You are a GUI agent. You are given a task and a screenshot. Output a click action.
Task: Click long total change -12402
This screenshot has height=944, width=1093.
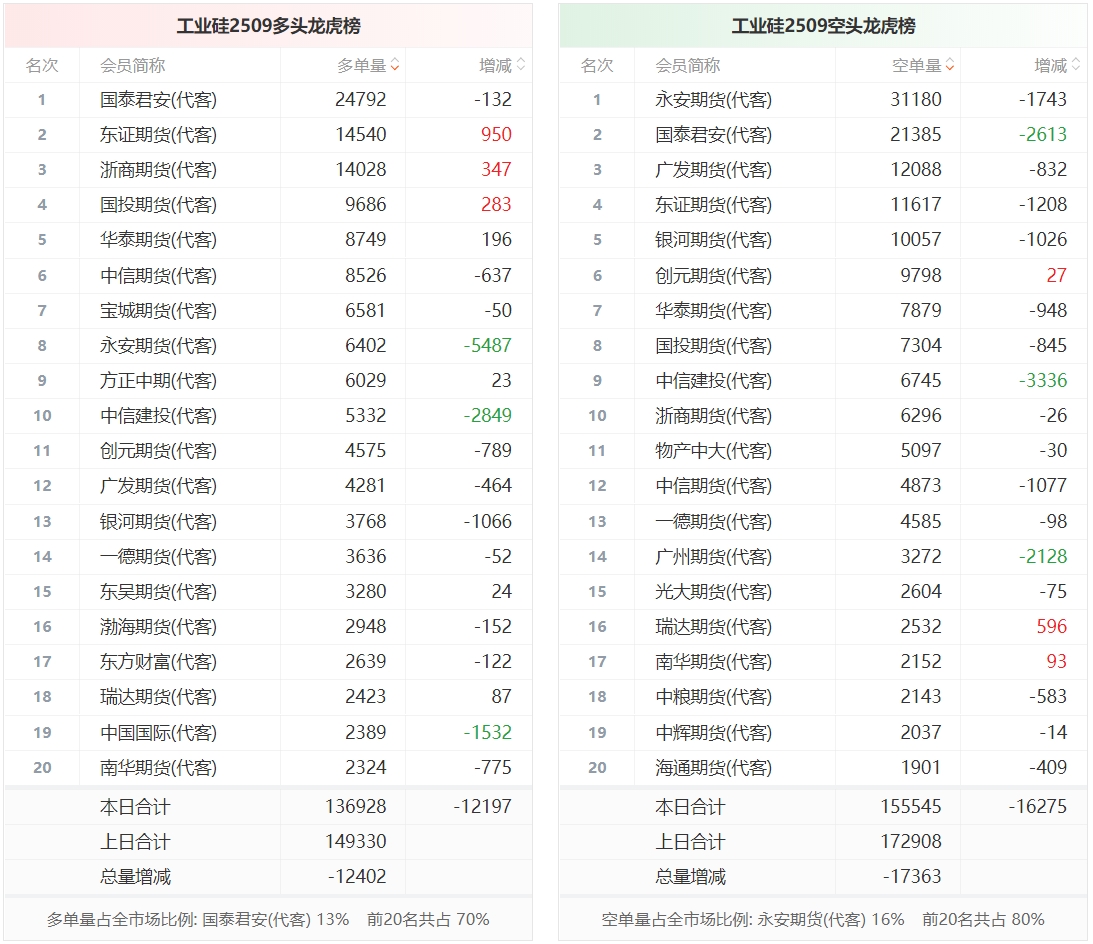(x=357, y=876)
